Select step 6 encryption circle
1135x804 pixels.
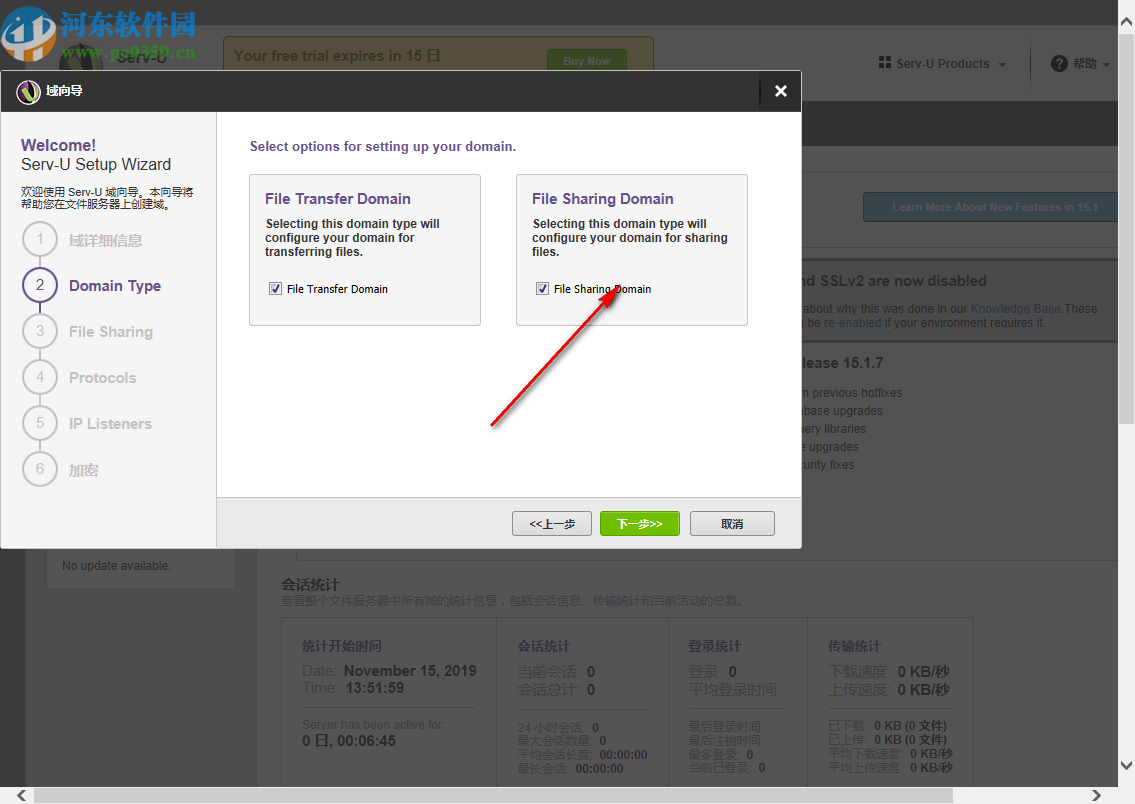[40, 469]
